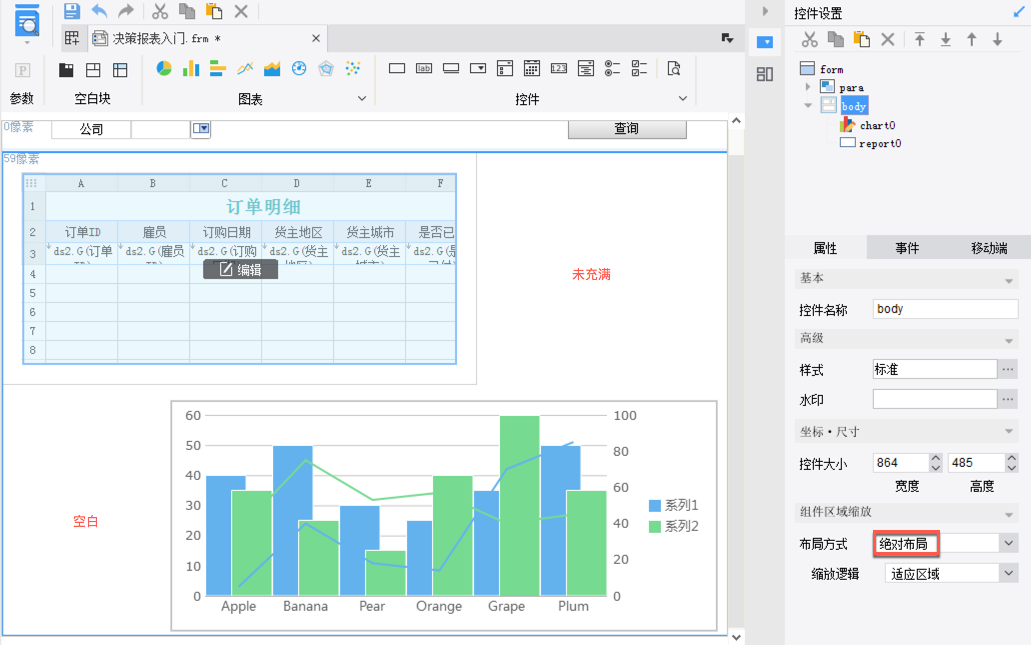Viewport: 1031px width, 645px height.
Task: Switch to the 移动端 tab
Action: (988, 248)
